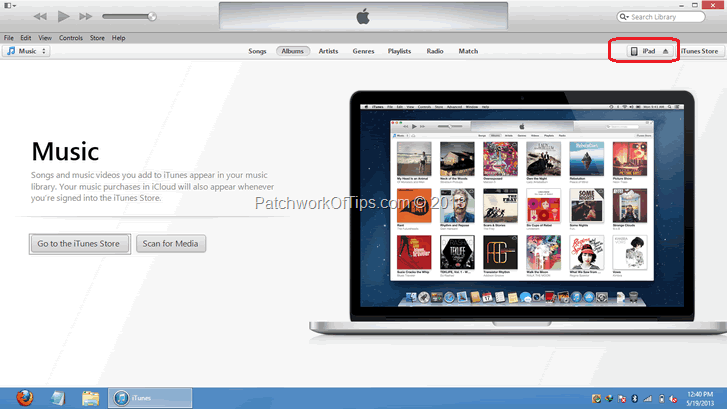727x409 pixels.
Task: Open the network signal tray icon
Action: pyautogui.click(x=648, y=399)
